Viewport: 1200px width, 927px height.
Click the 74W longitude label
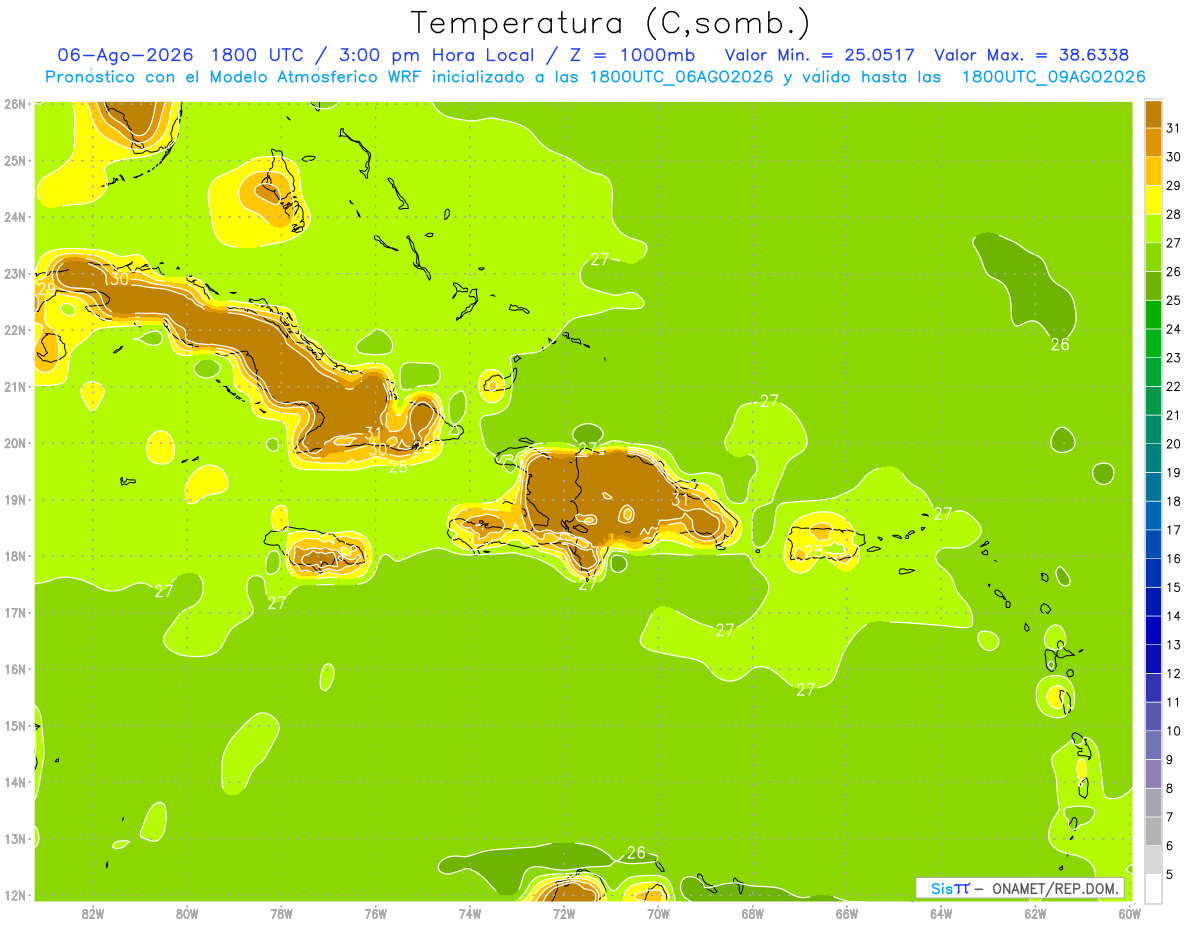[x=469, y=913]
